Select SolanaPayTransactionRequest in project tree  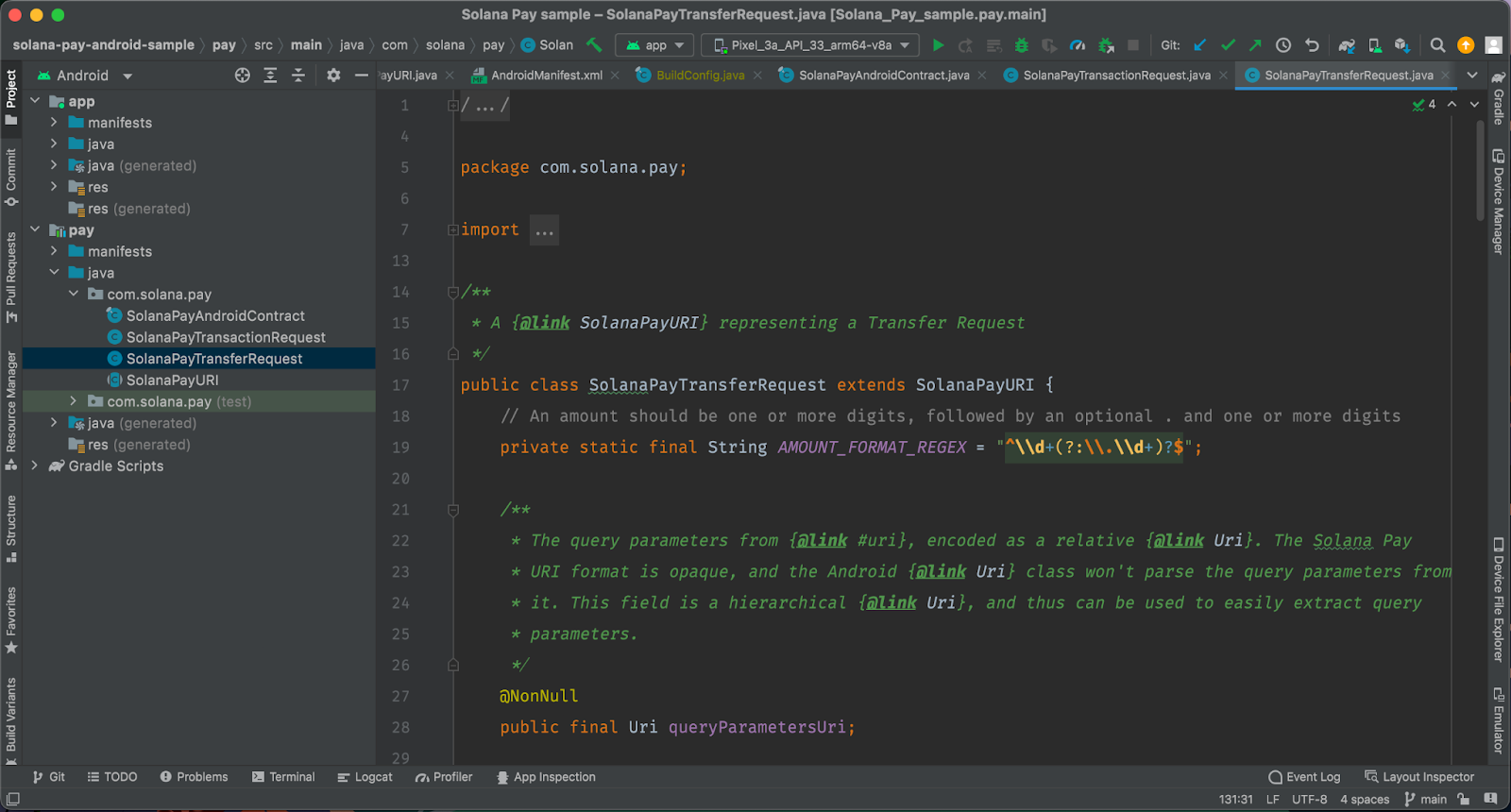226,337
